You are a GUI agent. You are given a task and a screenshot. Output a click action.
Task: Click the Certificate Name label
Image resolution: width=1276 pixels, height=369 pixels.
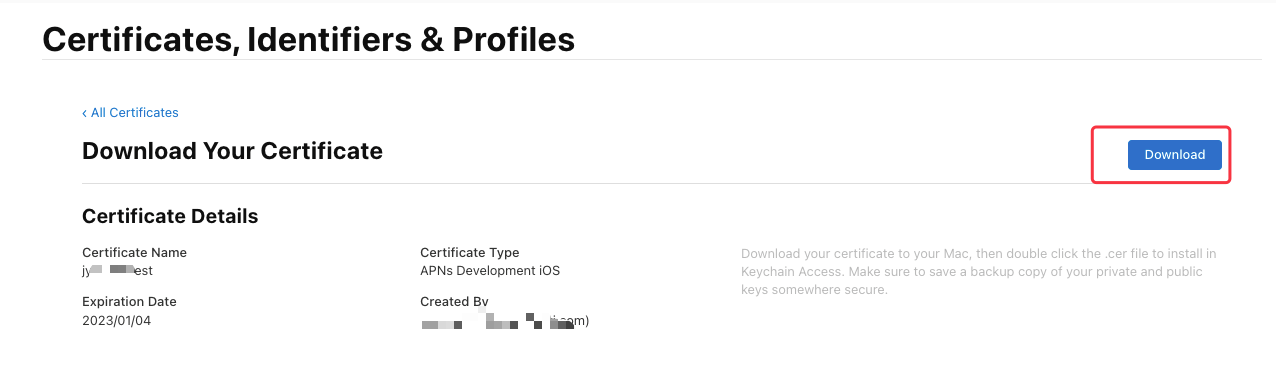134,253
